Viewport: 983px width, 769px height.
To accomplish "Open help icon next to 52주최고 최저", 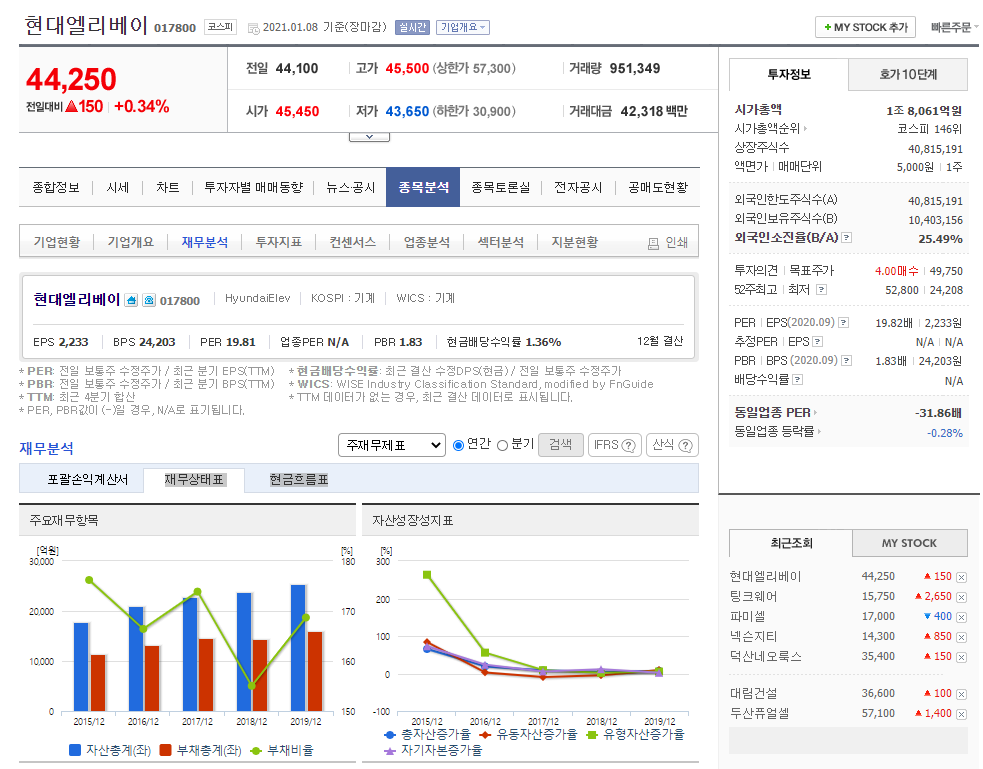I will pos(821,290).
